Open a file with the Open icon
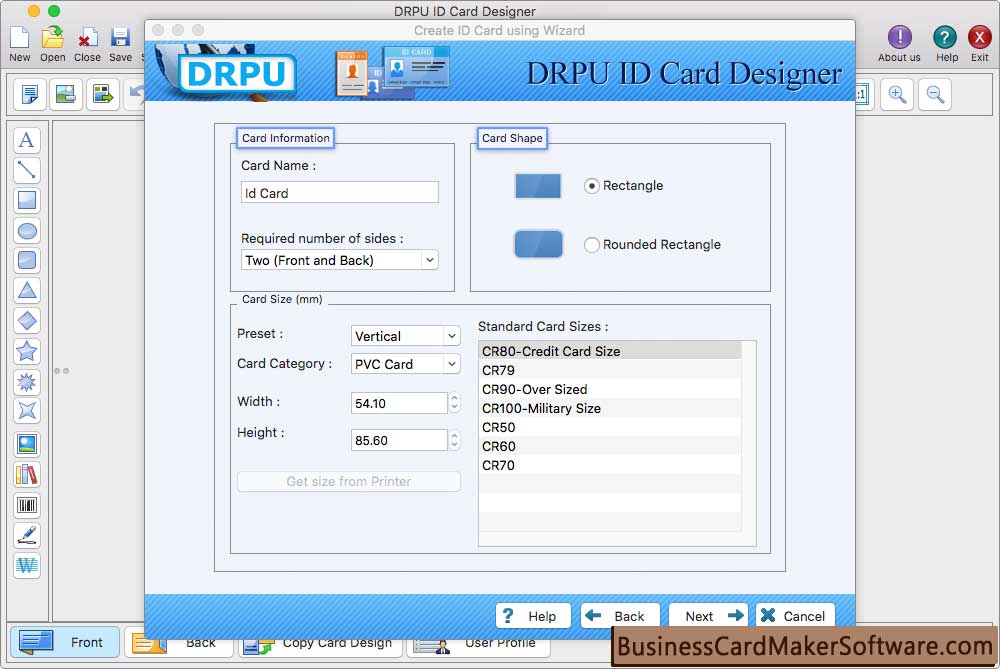 [53, 38]
